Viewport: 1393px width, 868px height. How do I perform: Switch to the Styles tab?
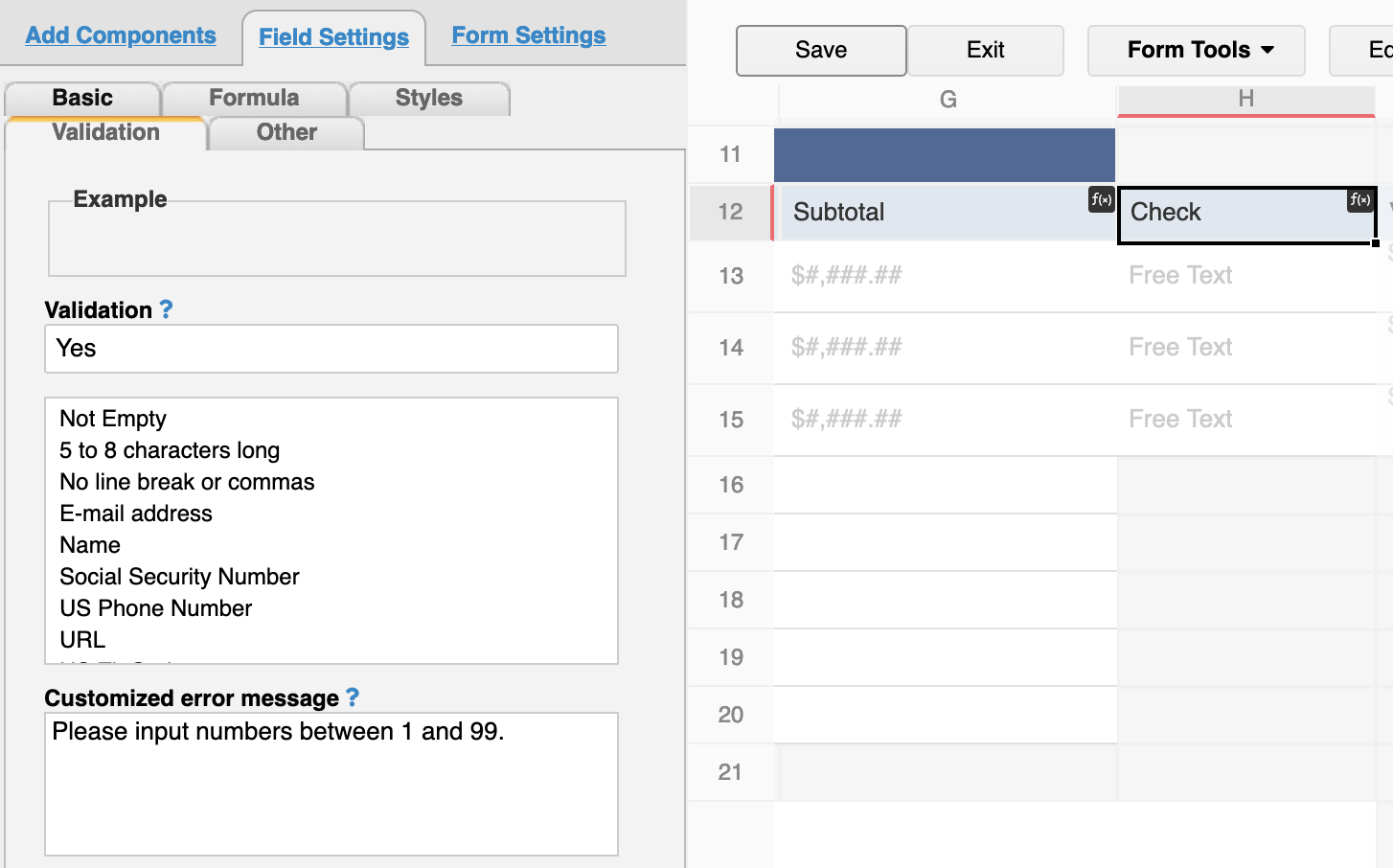point(428,98)
